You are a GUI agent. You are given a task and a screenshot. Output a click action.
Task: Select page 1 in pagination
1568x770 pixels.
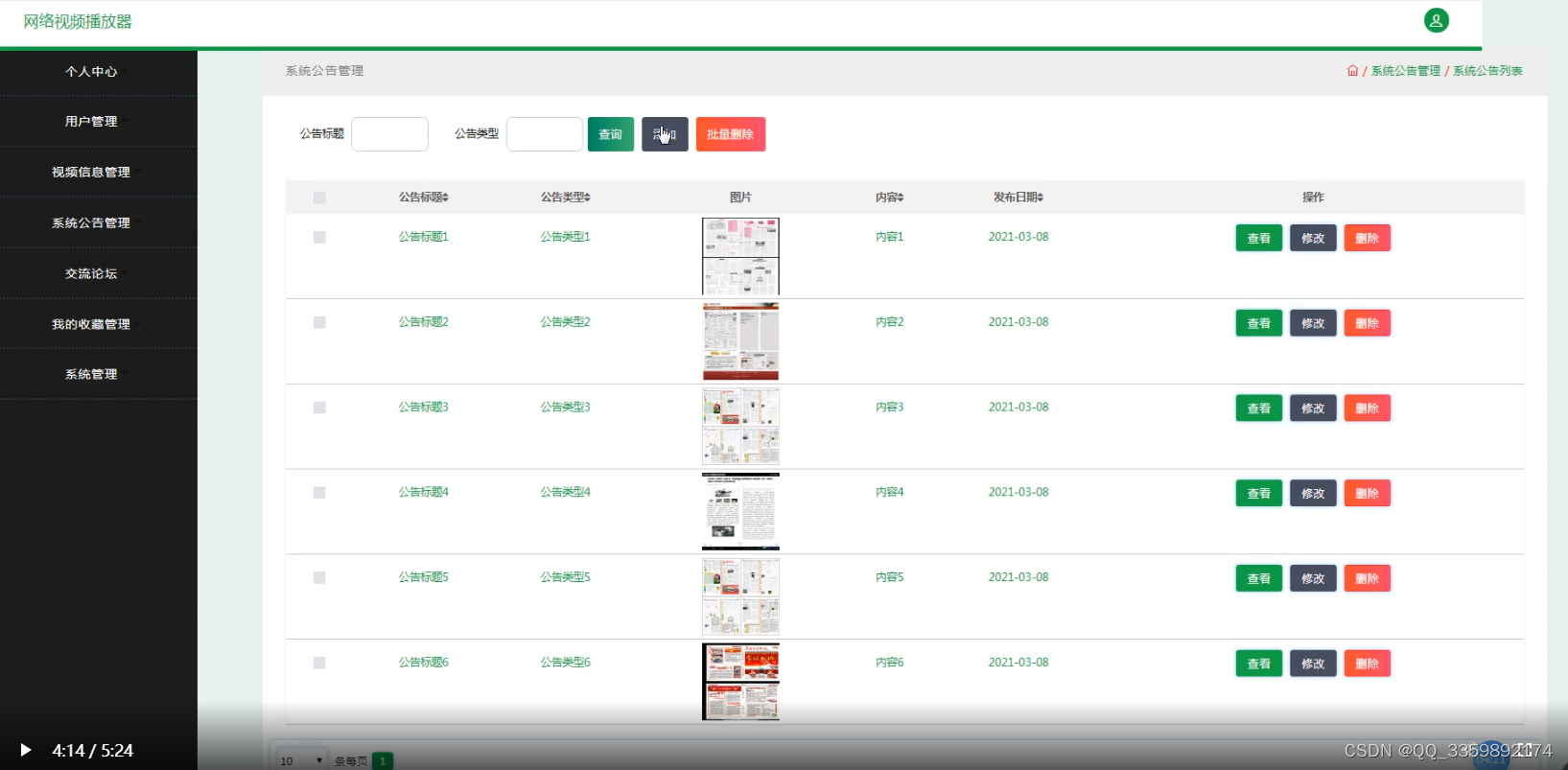click(x=383, y=760)
